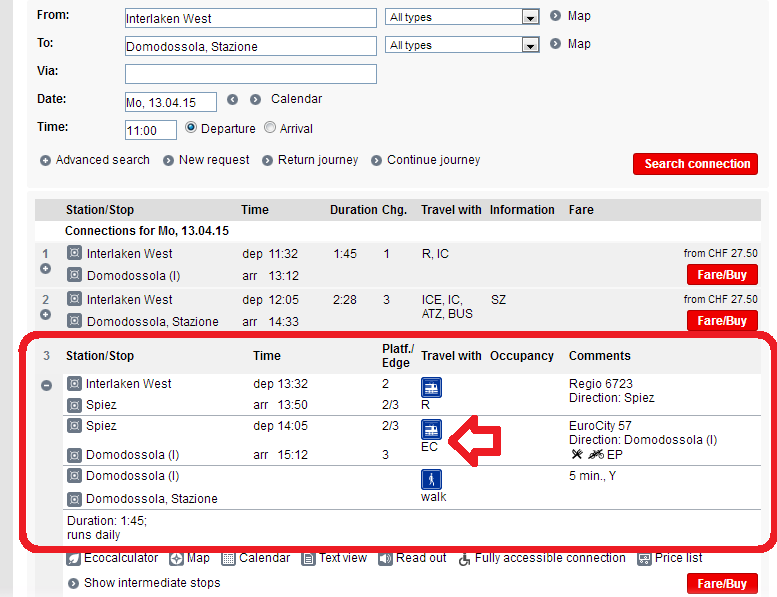The image size is (777, 597).
Task: Click station icon beside Interlaken West in connection 1
Action: coord(74,253)
